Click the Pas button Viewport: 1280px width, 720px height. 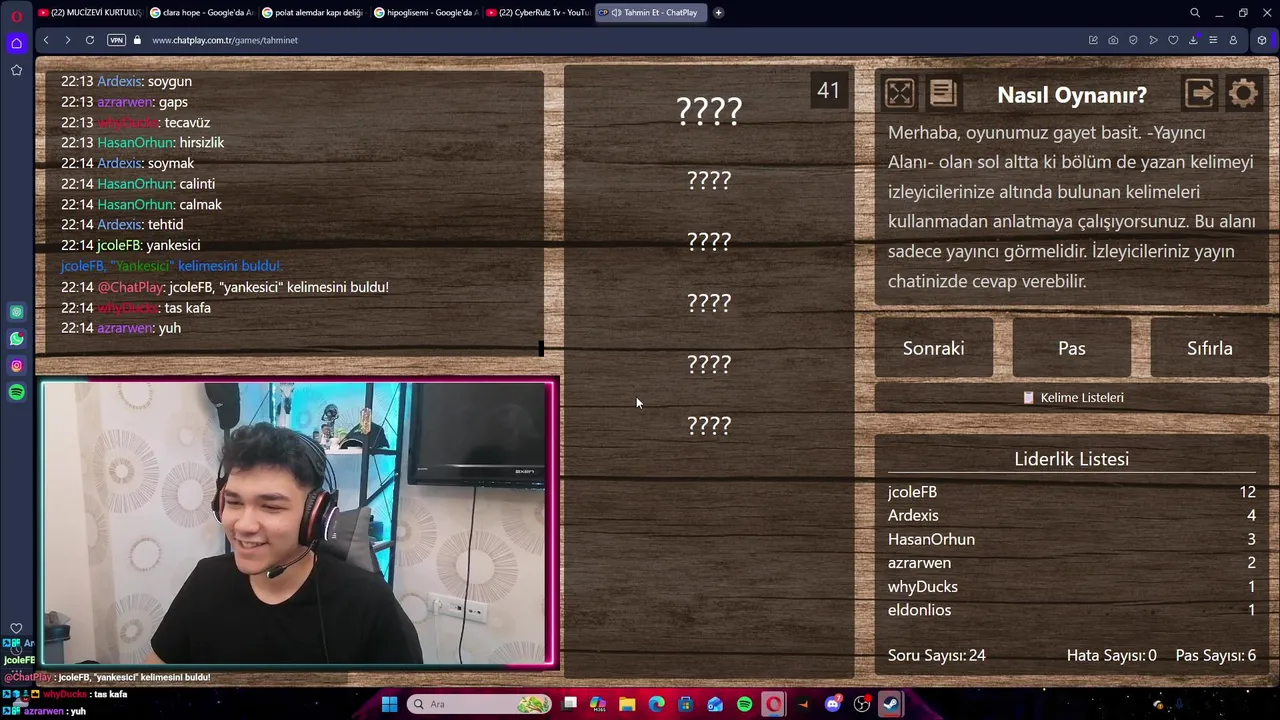point(1072,348)
